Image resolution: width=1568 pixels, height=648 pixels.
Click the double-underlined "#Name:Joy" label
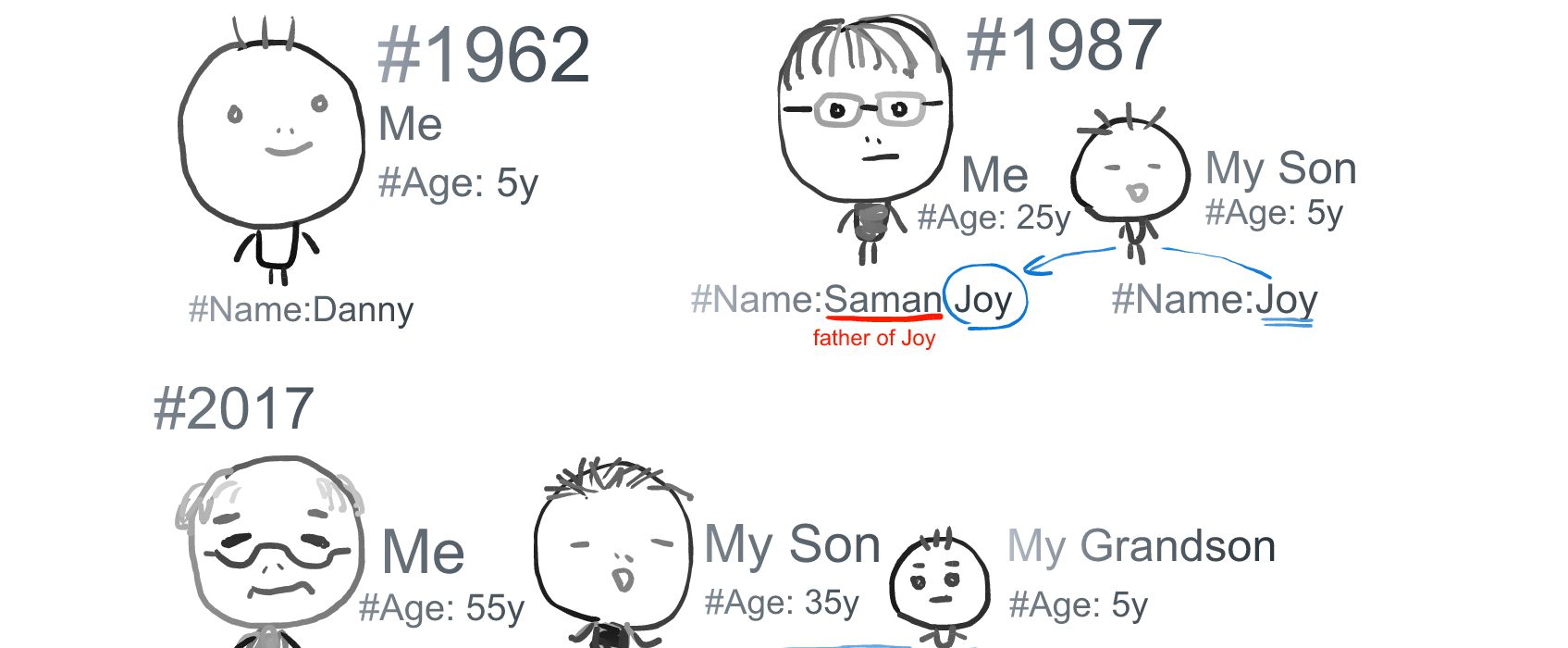pos(1214,300)
